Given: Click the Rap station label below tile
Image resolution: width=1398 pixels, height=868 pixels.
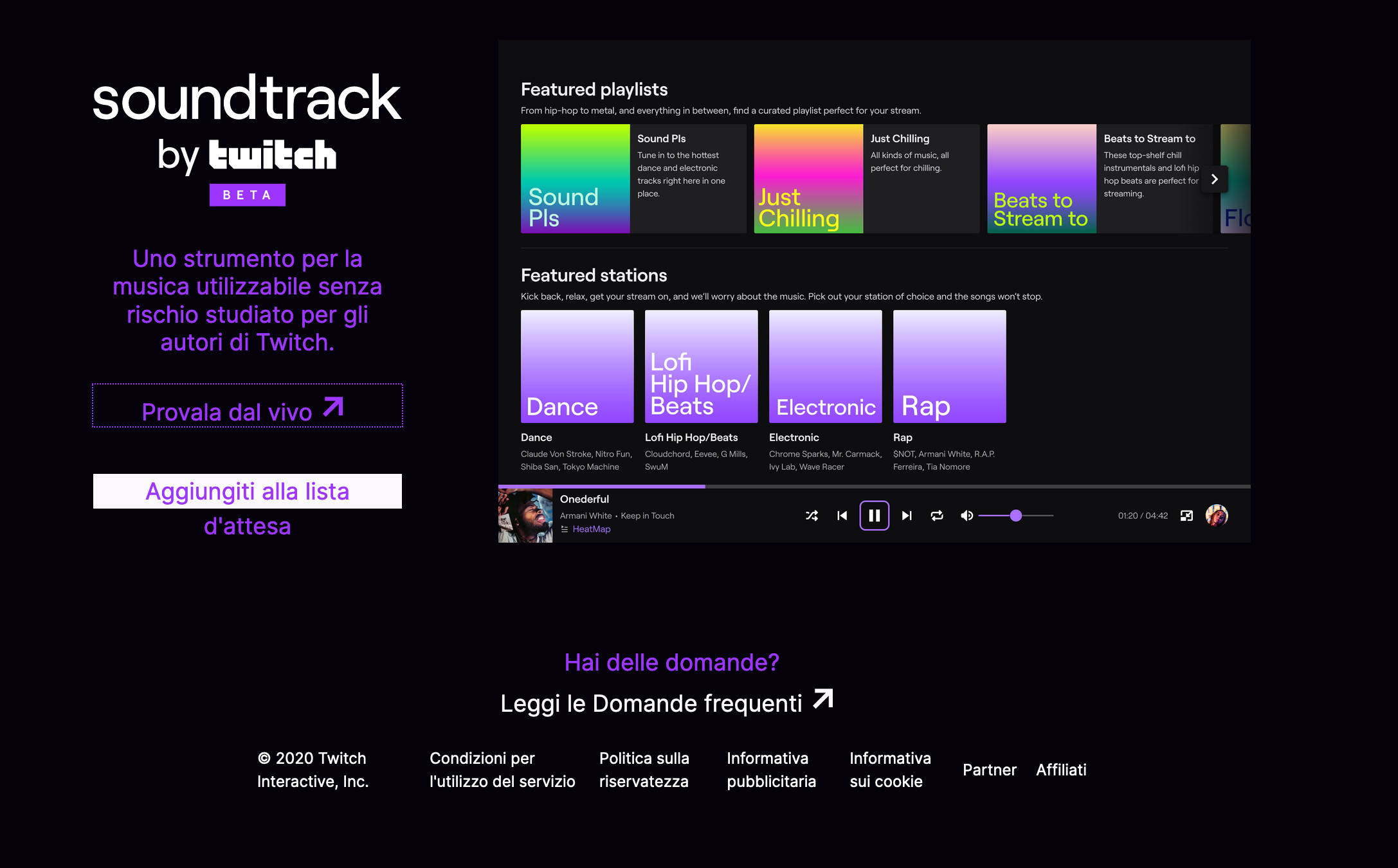Looking at the screenshot, I should tap(903, 437).
